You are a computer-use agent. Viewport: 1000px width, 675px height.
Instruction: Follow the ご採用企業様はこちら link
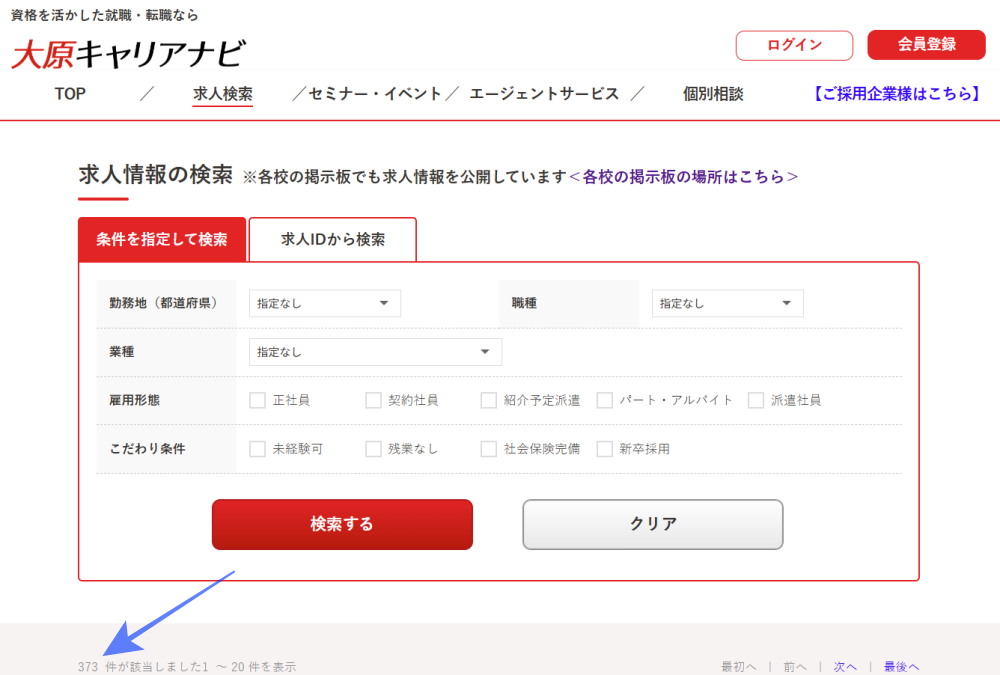coord(895,94)
